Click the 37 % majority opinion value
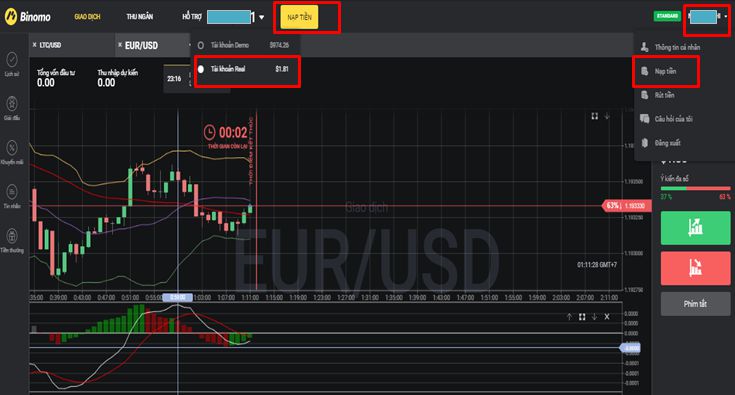Screen dimensions: 735x395 [666, 197]
